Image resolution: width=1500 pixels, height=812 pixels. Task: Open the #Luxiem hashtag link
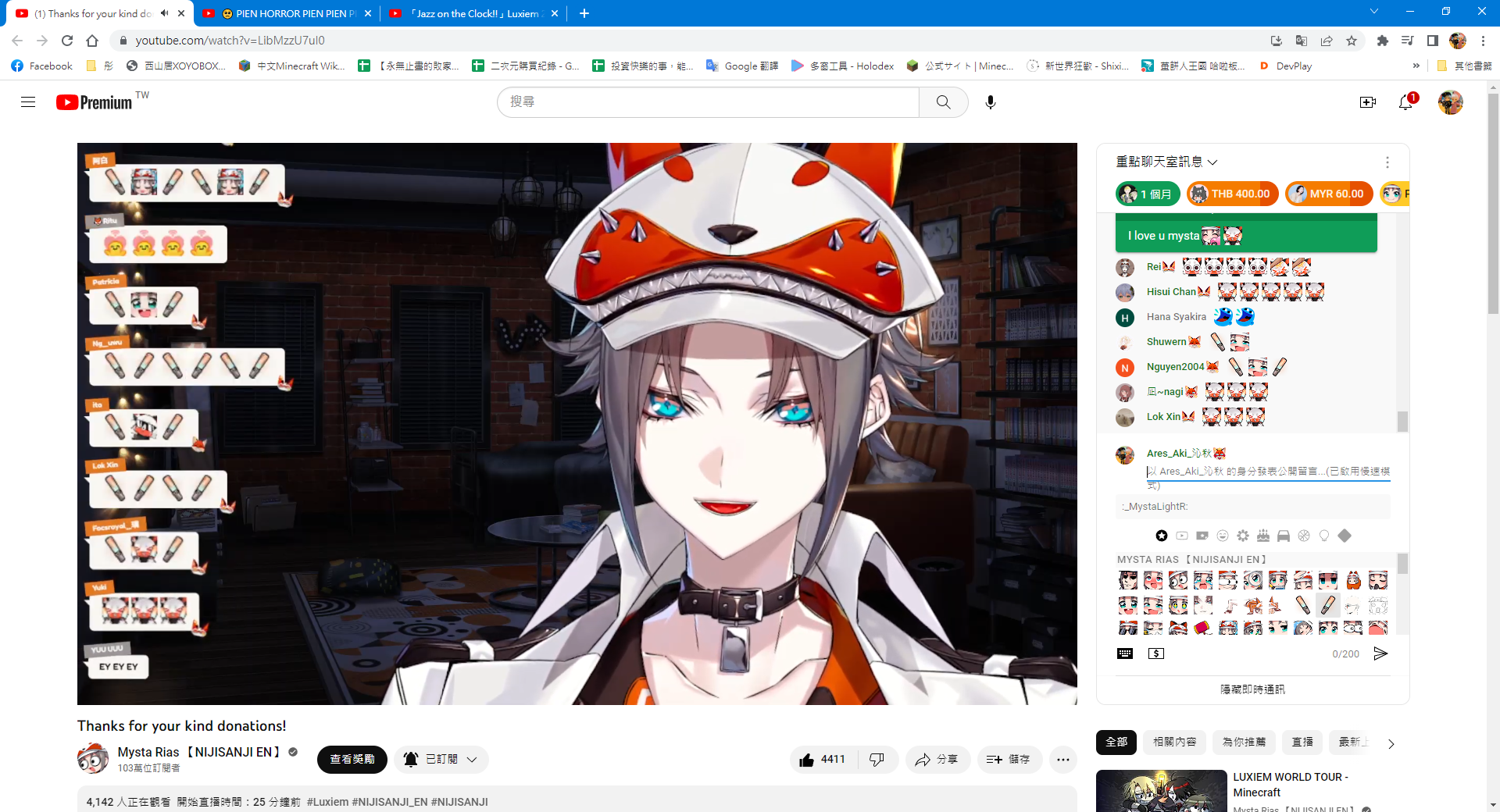point(328,802)
